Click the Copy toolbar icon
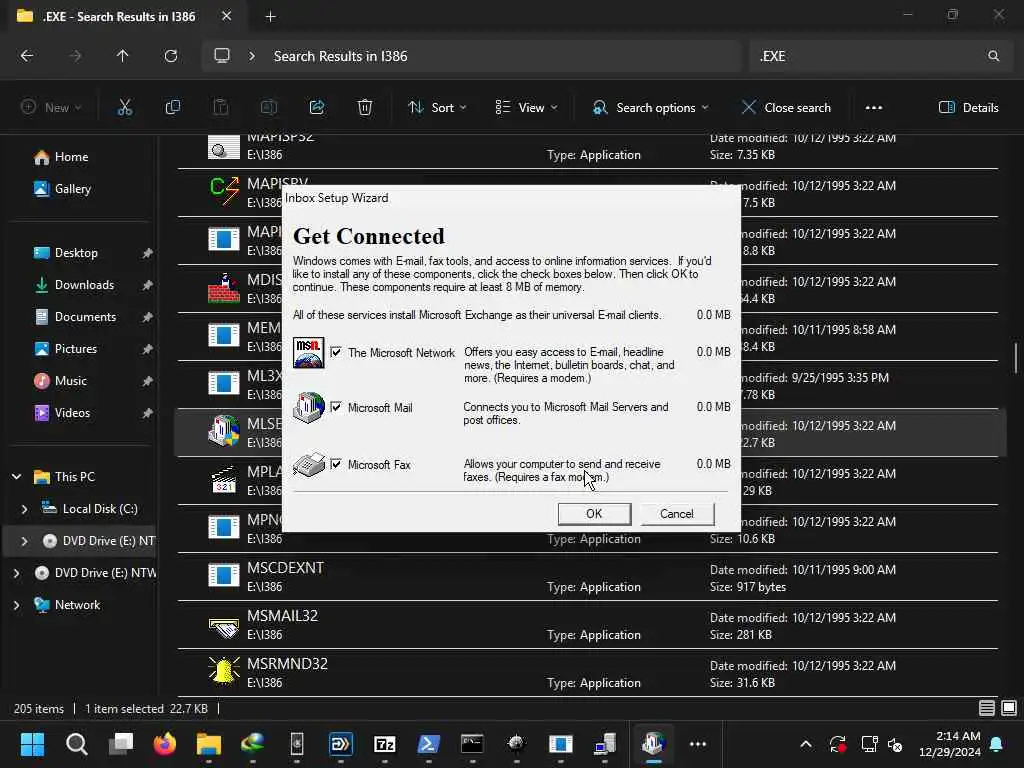The image size is (1024, 768). pyautogui.click(x=172, y=108)
